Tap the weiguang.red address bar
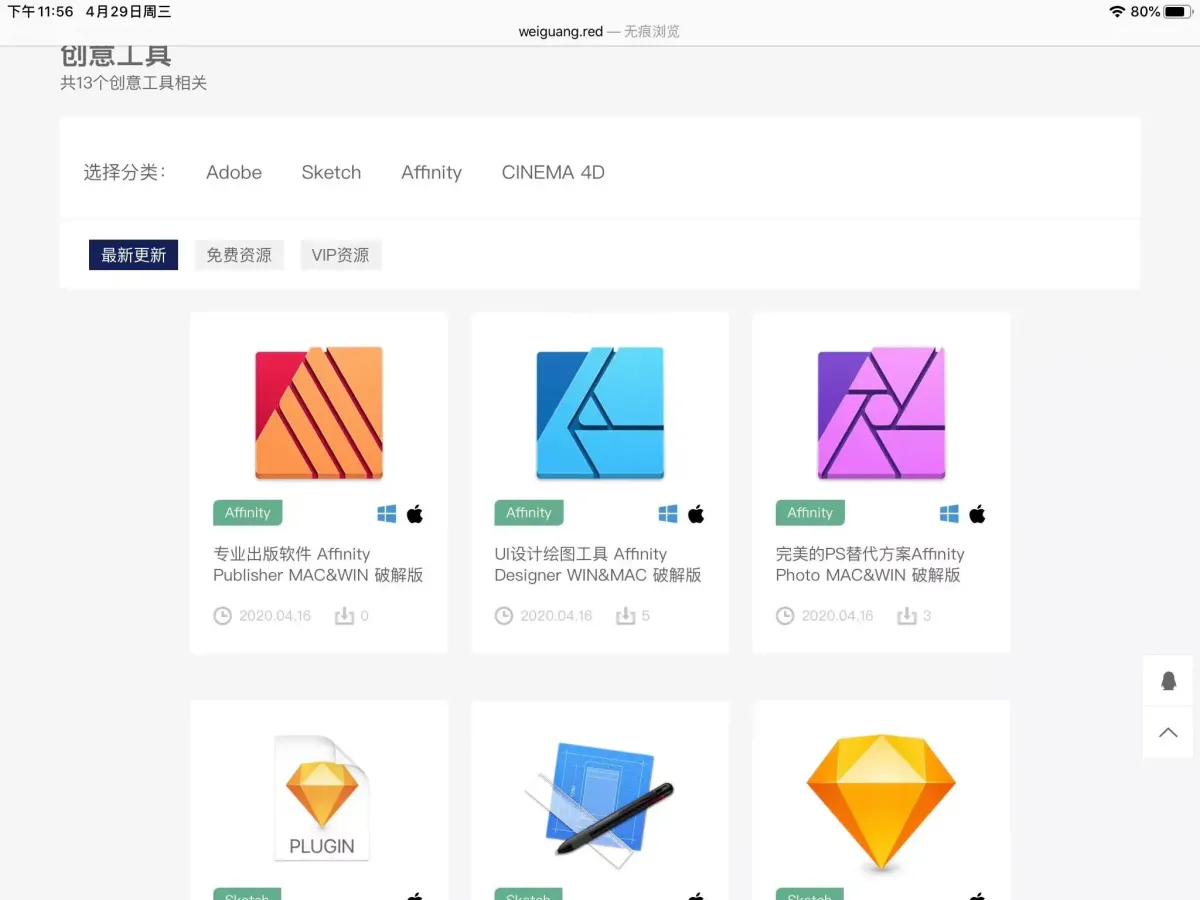The image size is (1200, 900). point(599,31)
